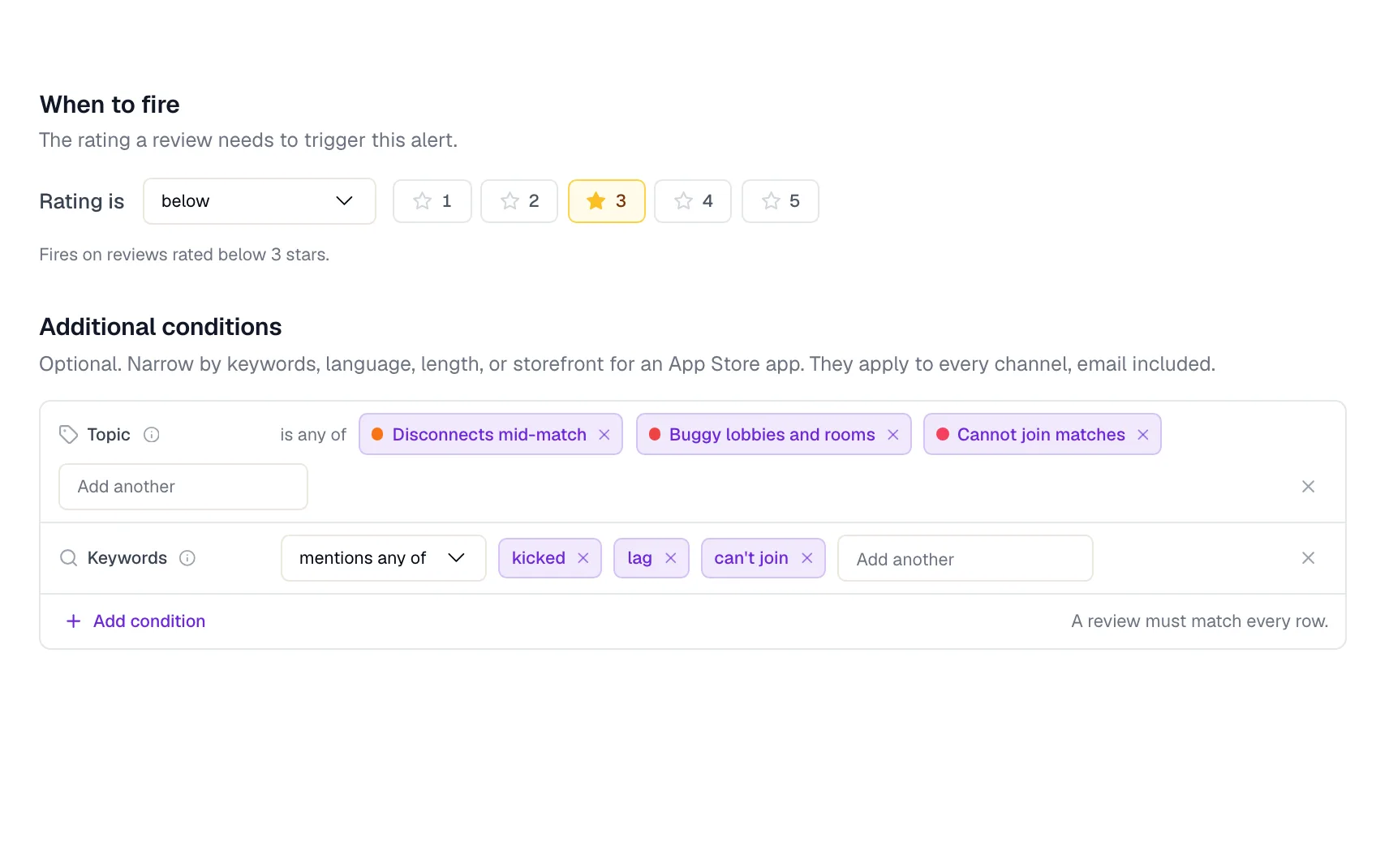
Task: Select the 5 star rating button
Action: pos(781,201)
